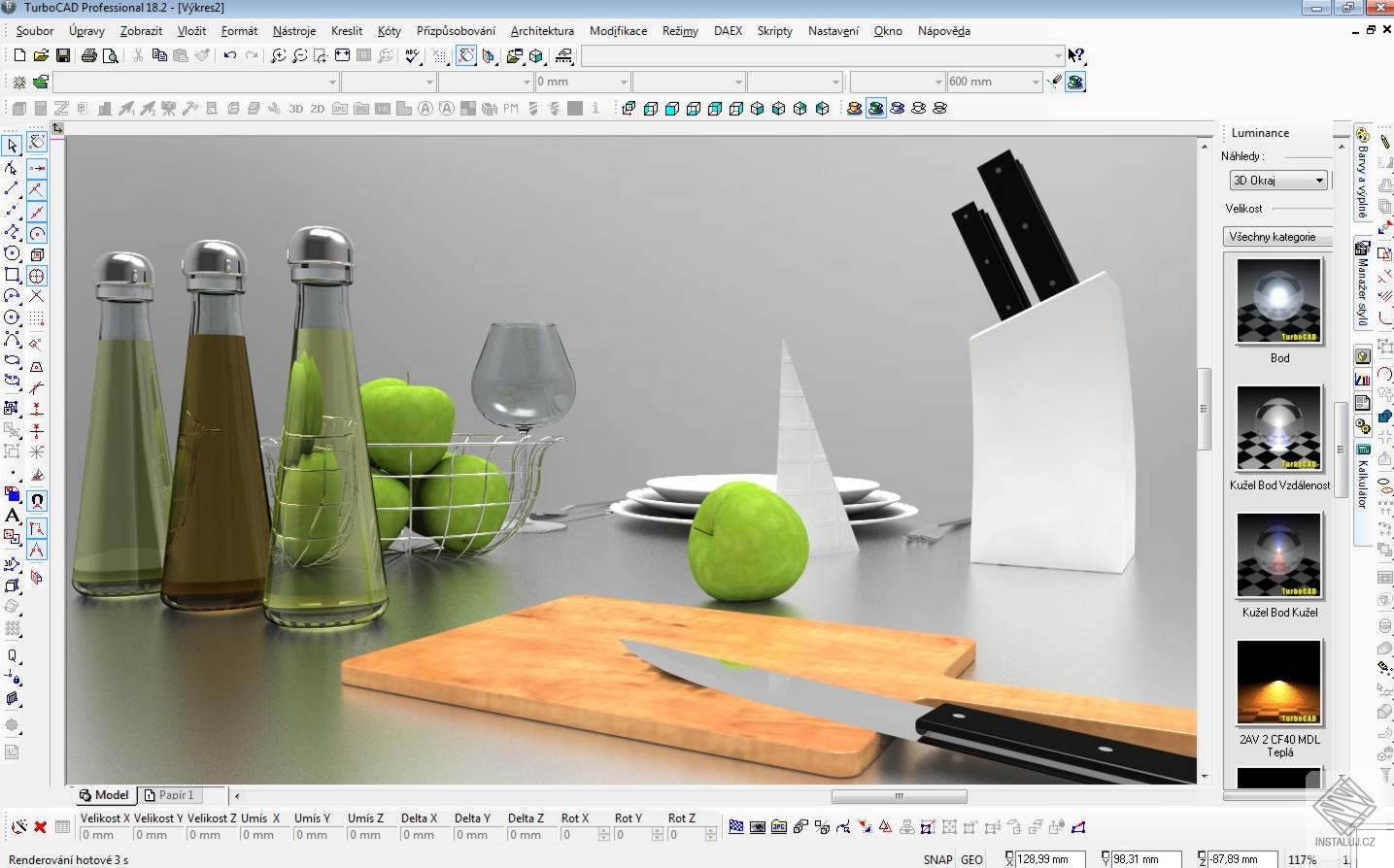1394x868 pixels.
Task: Toggle SNAP mode in status bar
Action: (x=937, y=859)
